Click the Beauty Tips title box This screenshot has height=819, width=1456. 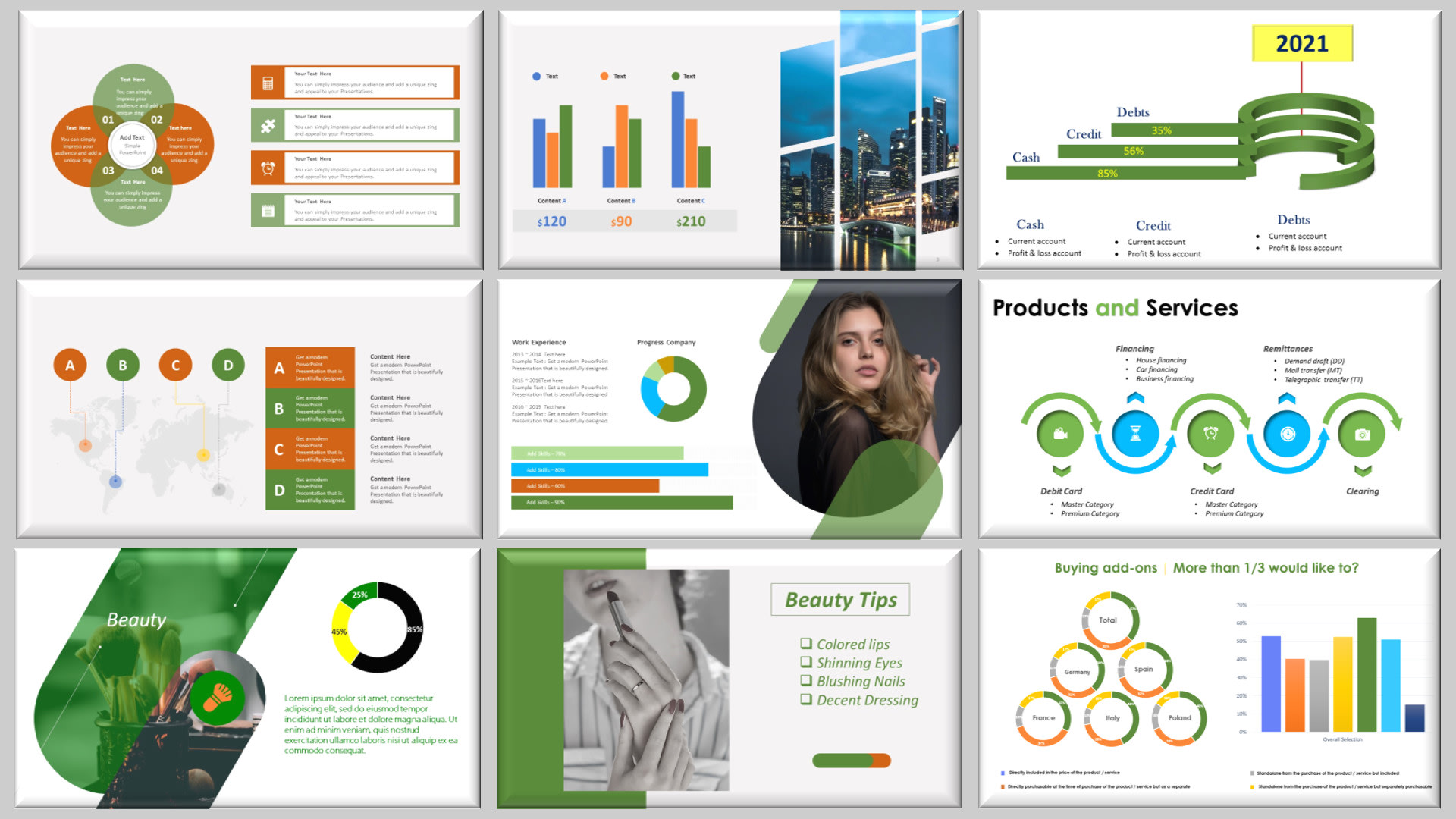tap(840, 600)
